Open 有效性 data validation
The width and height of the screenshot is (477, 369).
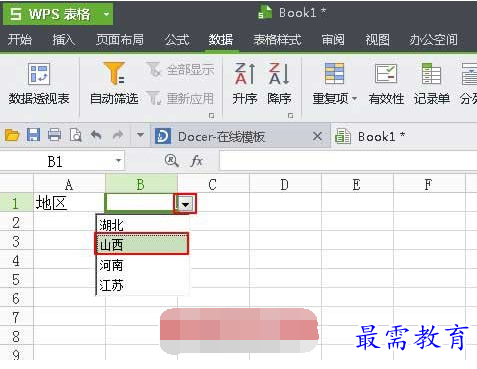click(x=386, y=84)
